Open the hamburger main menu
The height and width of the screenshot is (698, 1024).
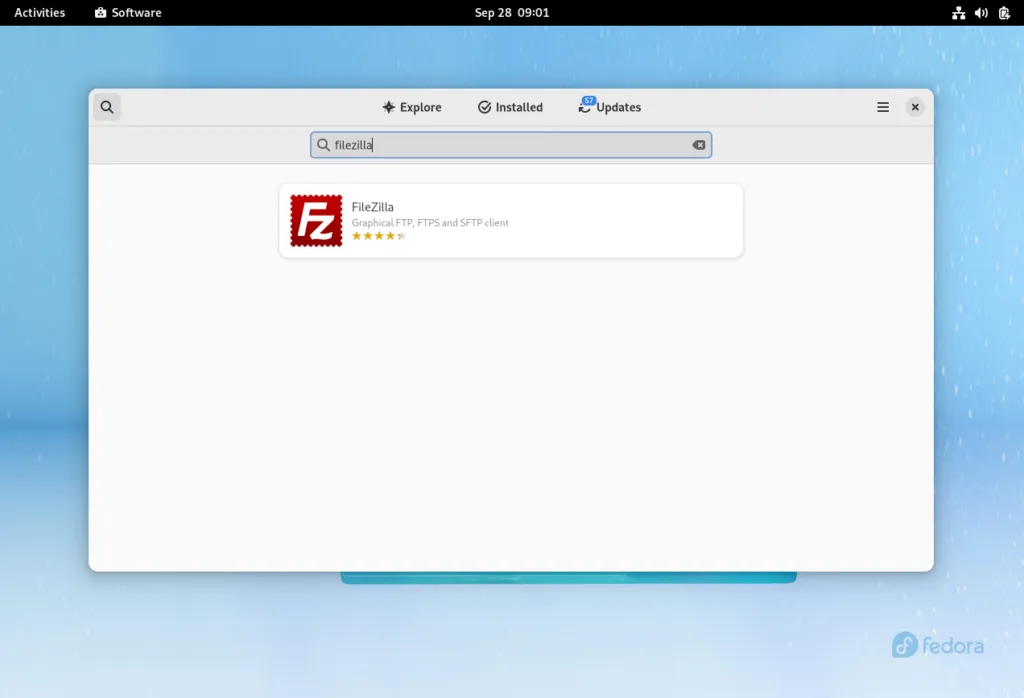point(882,107)
